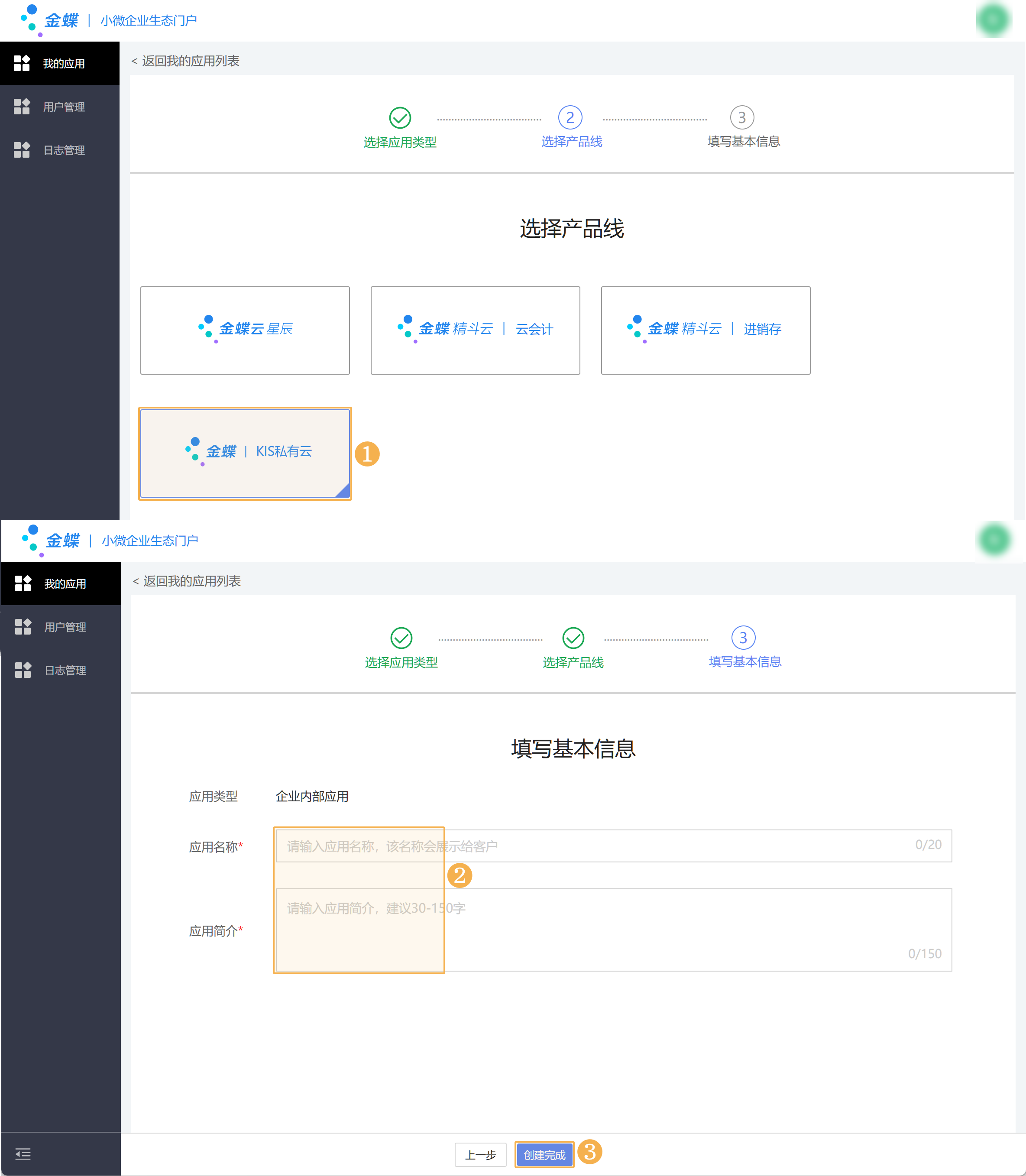Screen dimensions: 1026x1176
Task: Click green check for 选择产品线 step
Action: [573, 638]
